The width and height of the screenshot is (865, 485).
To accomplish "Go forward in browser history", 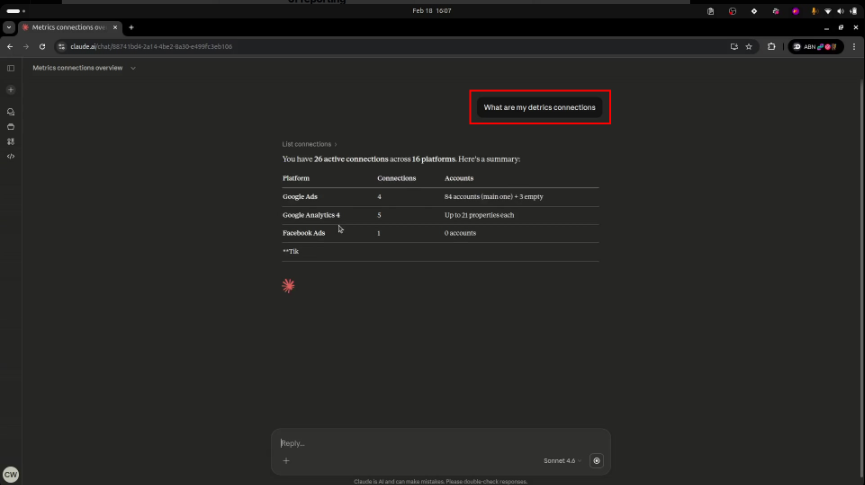I will [x=26, y=47].
